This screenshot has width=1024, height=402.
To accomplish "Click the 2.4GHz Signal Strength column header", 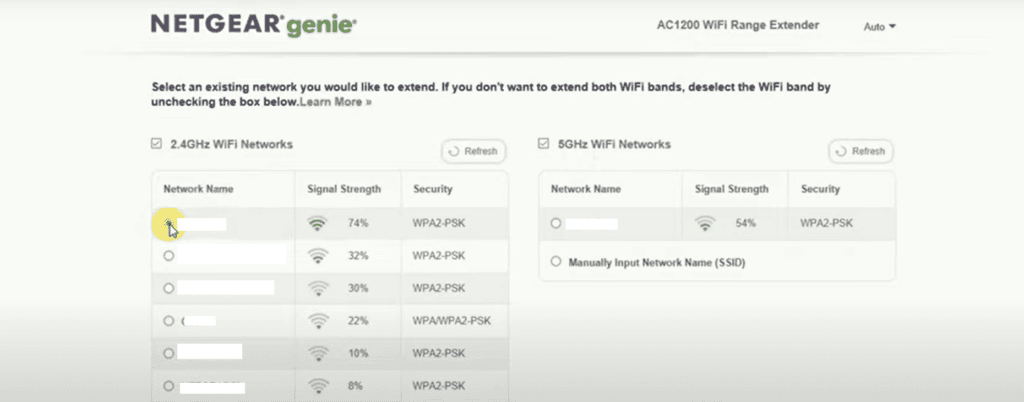I will (344, 189).
